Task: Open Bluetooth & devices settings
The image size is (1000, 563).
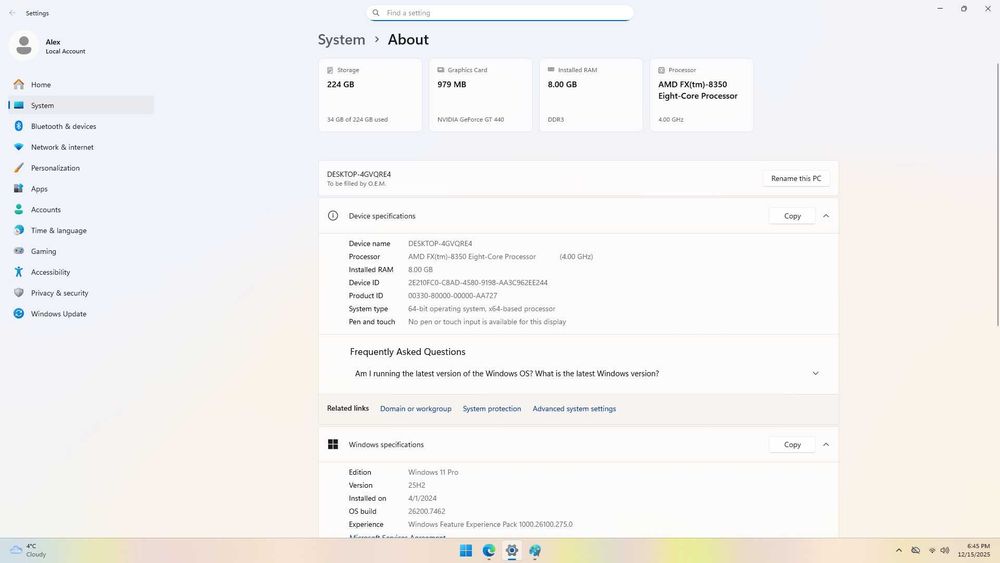Action: pos(80,126)
